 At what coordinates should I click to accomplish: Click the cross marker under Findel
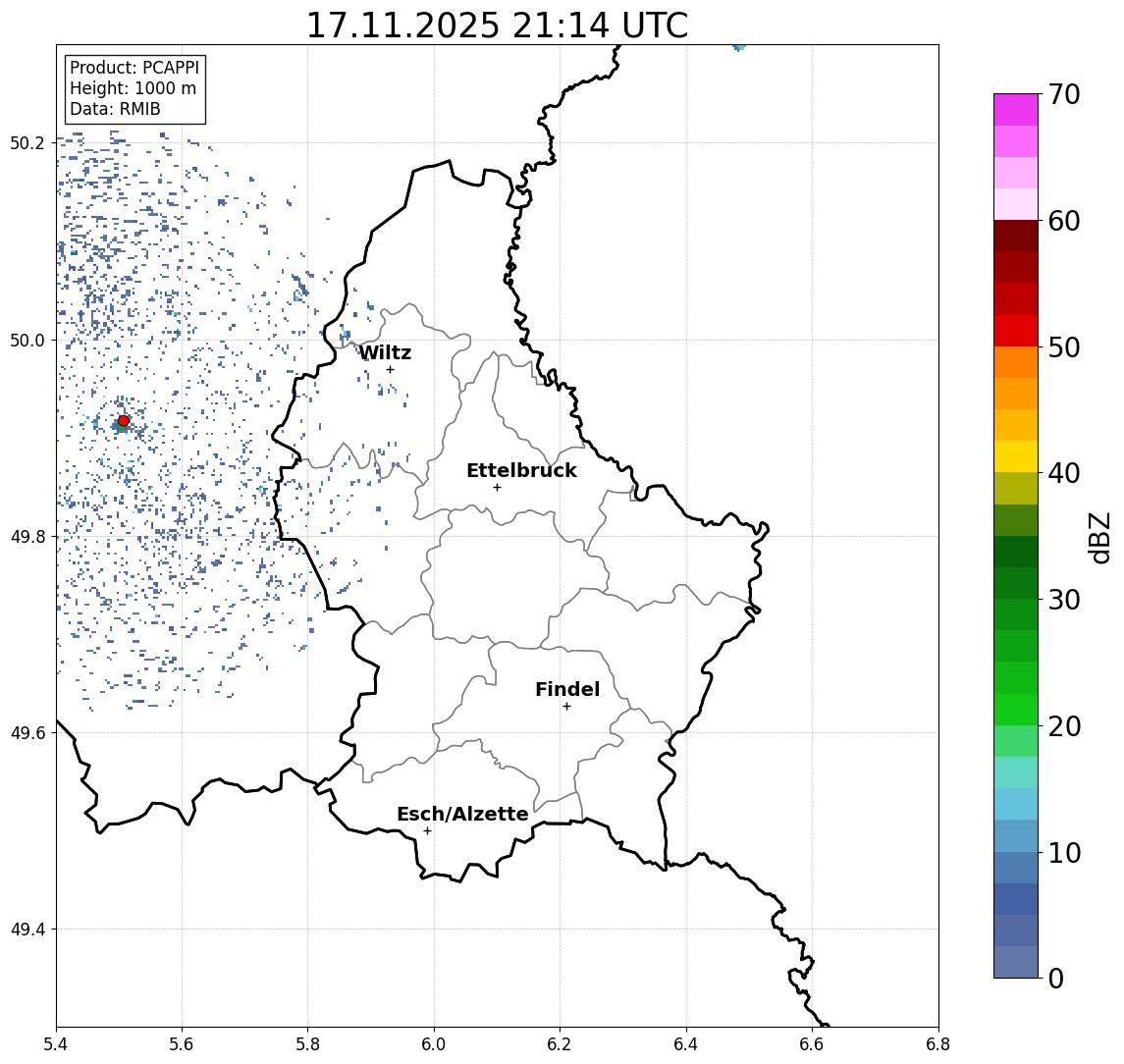(x=566, y=707)
